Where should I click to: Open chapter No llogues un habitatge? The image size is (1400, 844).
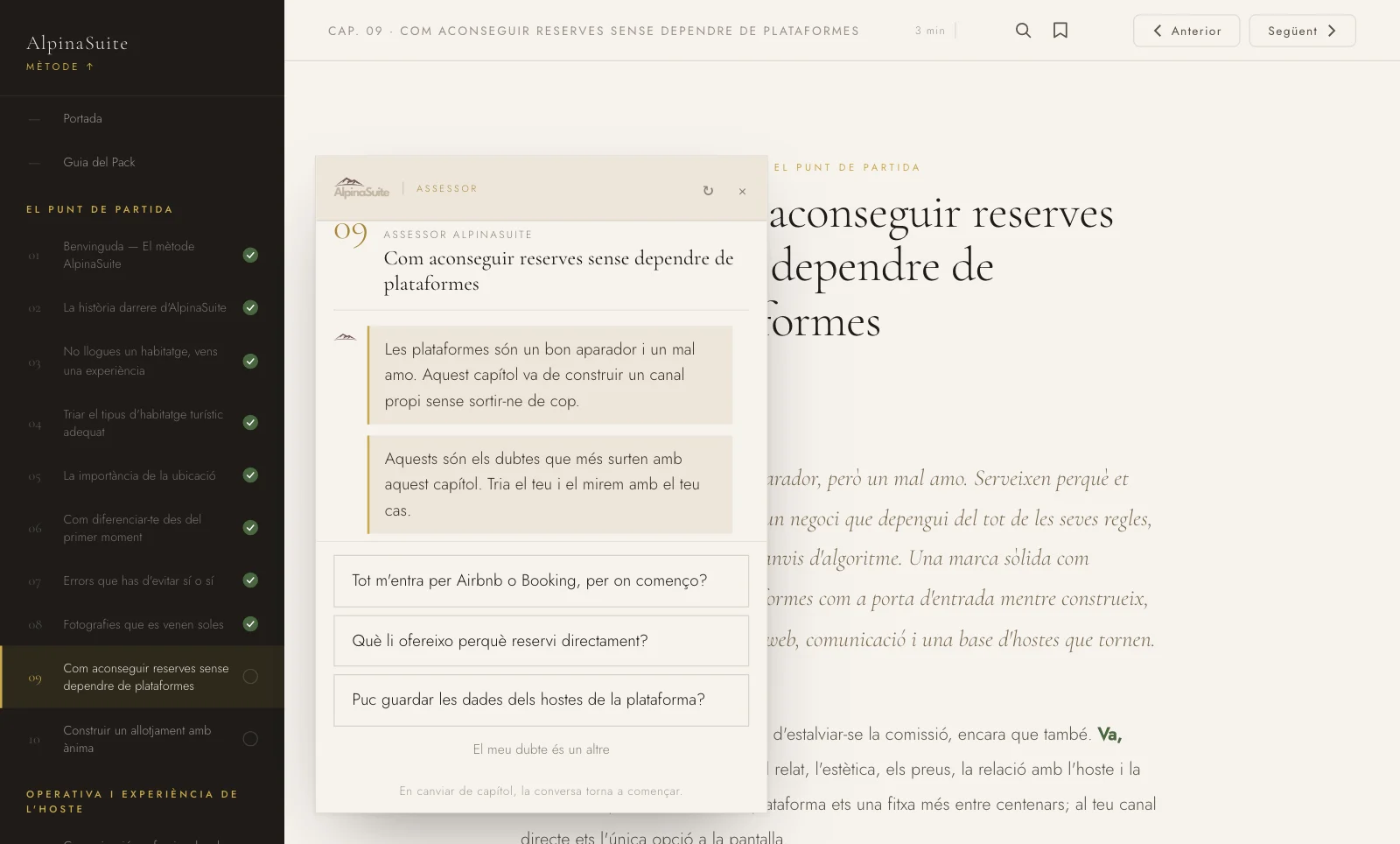(x=142, y=361)
